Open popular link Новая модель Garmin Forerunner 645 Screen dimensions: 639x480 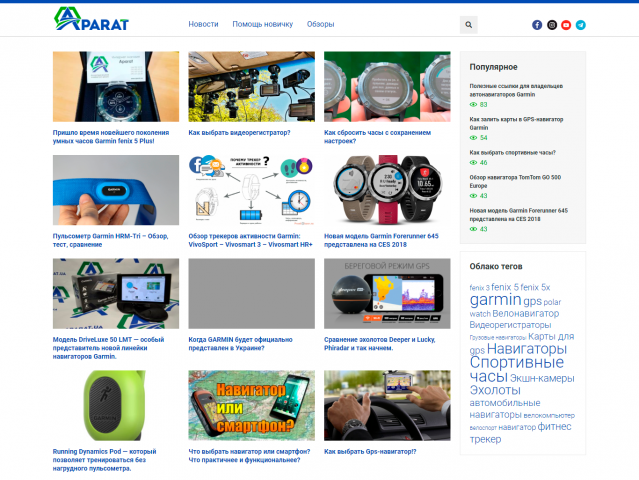coord(518,214)
